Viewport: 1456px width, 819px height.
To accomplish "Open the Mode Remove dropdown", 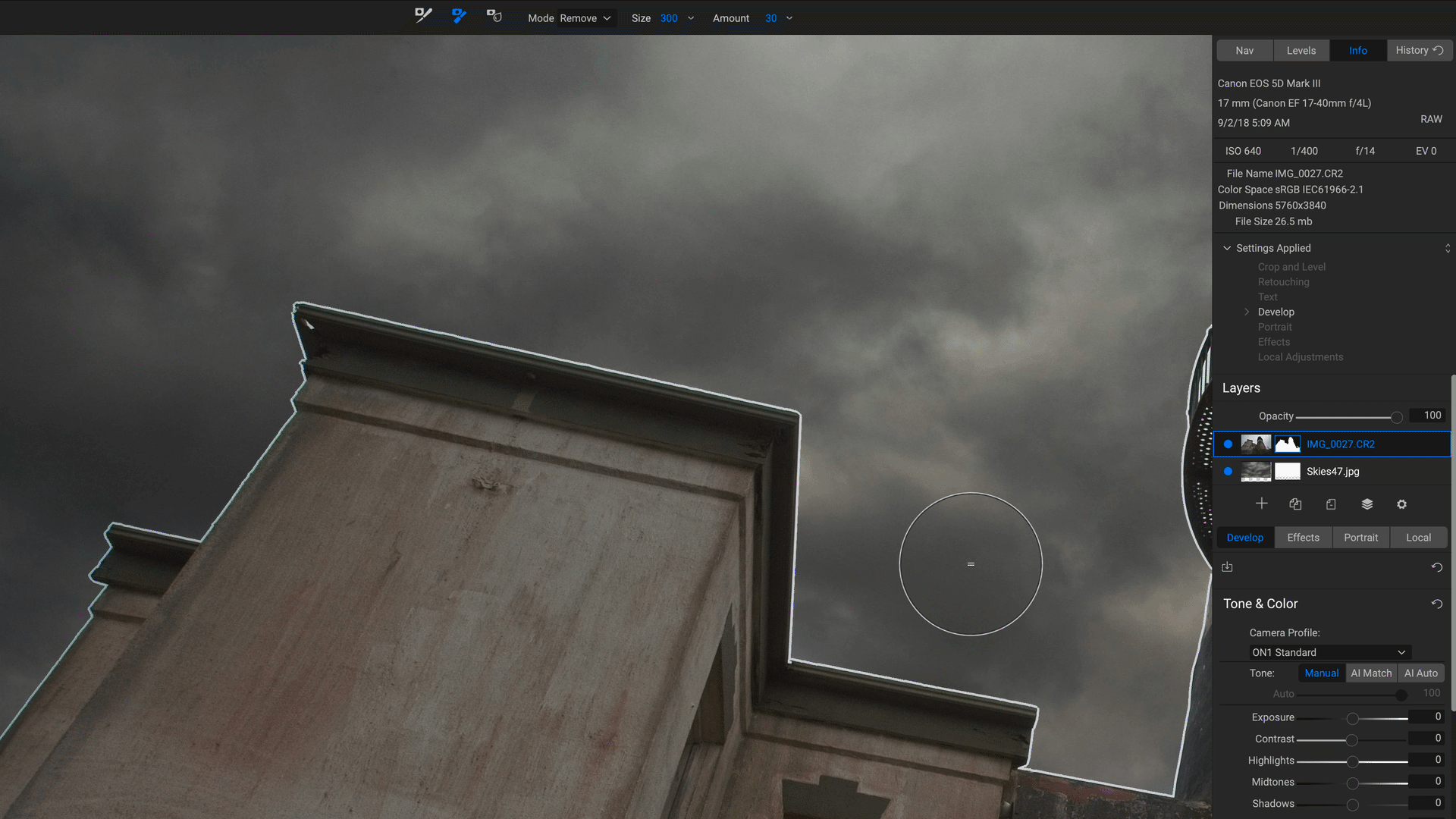I will point(585,18).
